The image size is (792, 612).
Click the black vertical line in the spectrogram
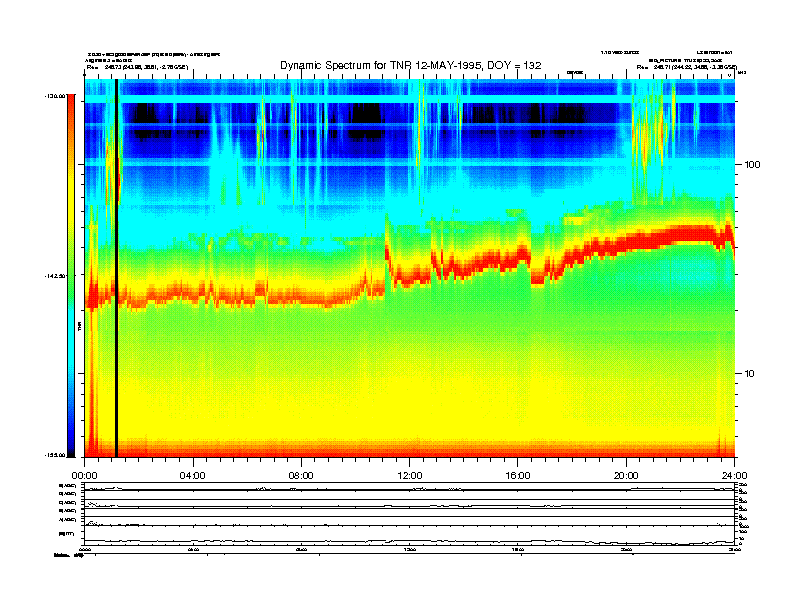point(116,268)
